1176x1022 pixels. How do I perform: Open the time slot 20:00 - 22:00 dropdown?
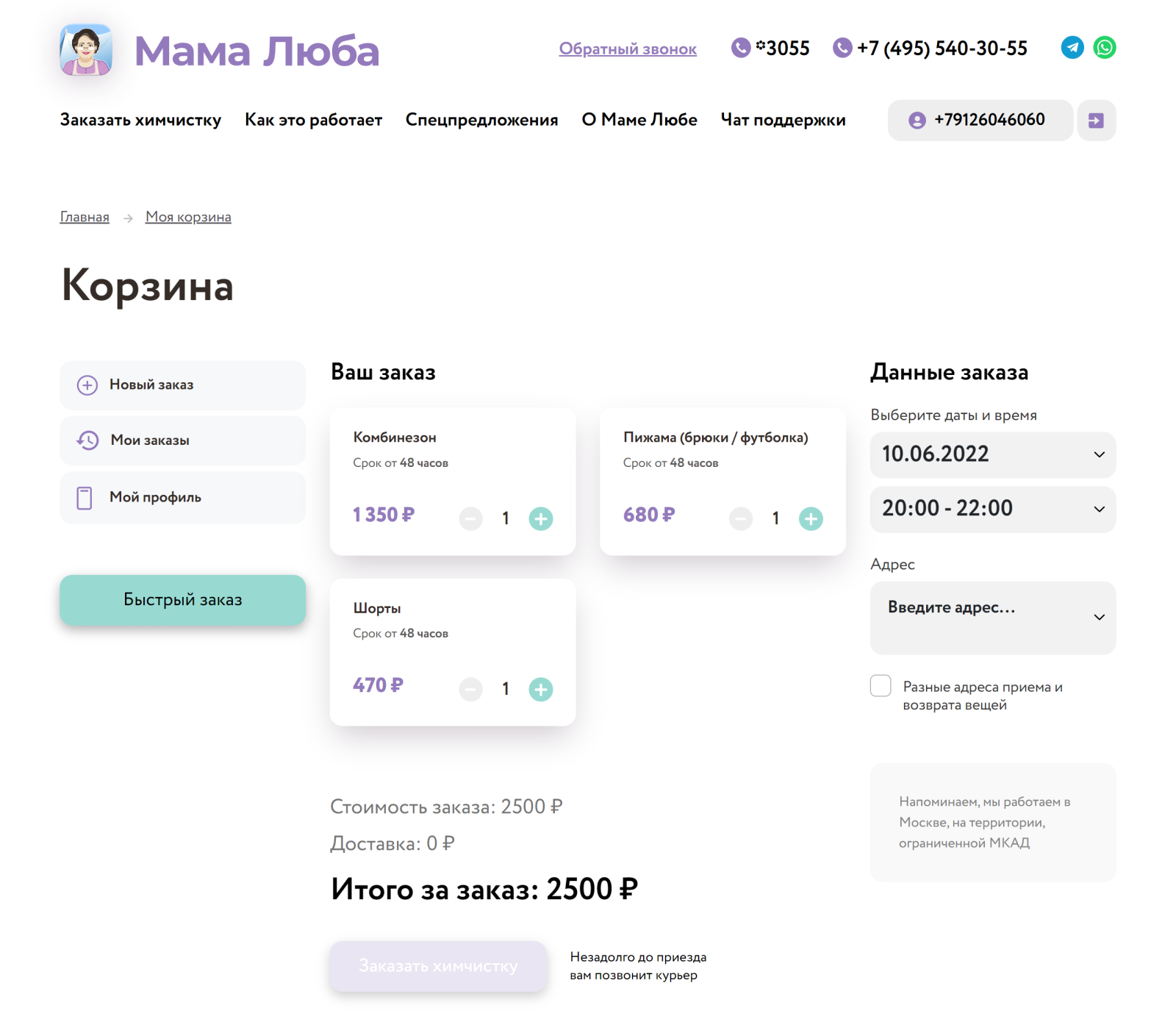[x=992, y=509]
